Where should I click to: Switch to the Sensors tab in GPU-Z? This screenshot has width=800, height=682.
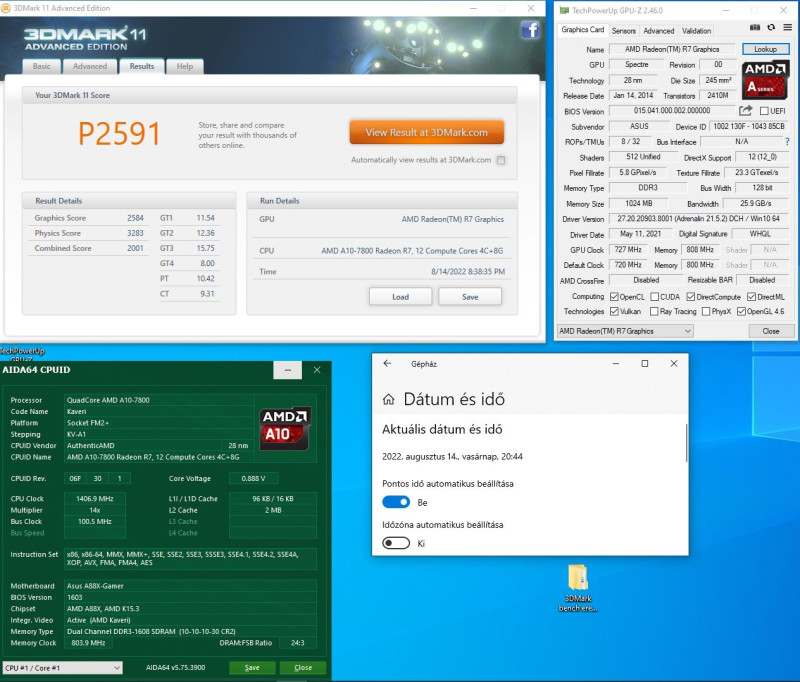(623, 31)
